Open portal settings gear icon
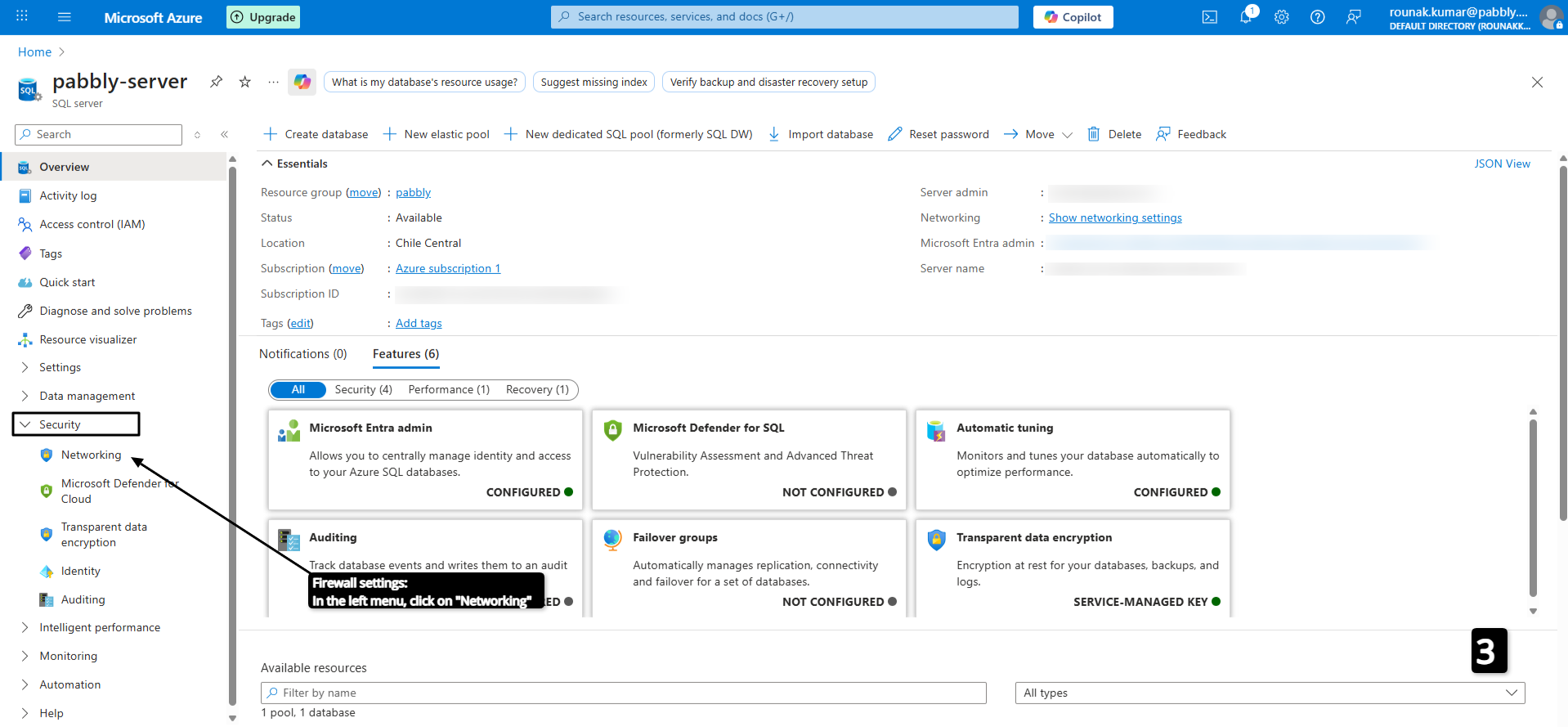This screenshot has width=1568, height=727. click(1281, 17)
